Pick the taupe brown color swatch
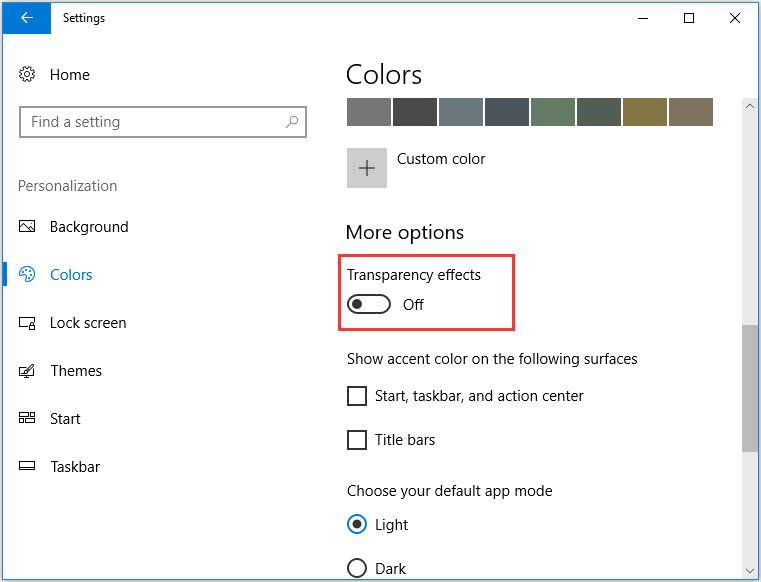 coord(691,112)
